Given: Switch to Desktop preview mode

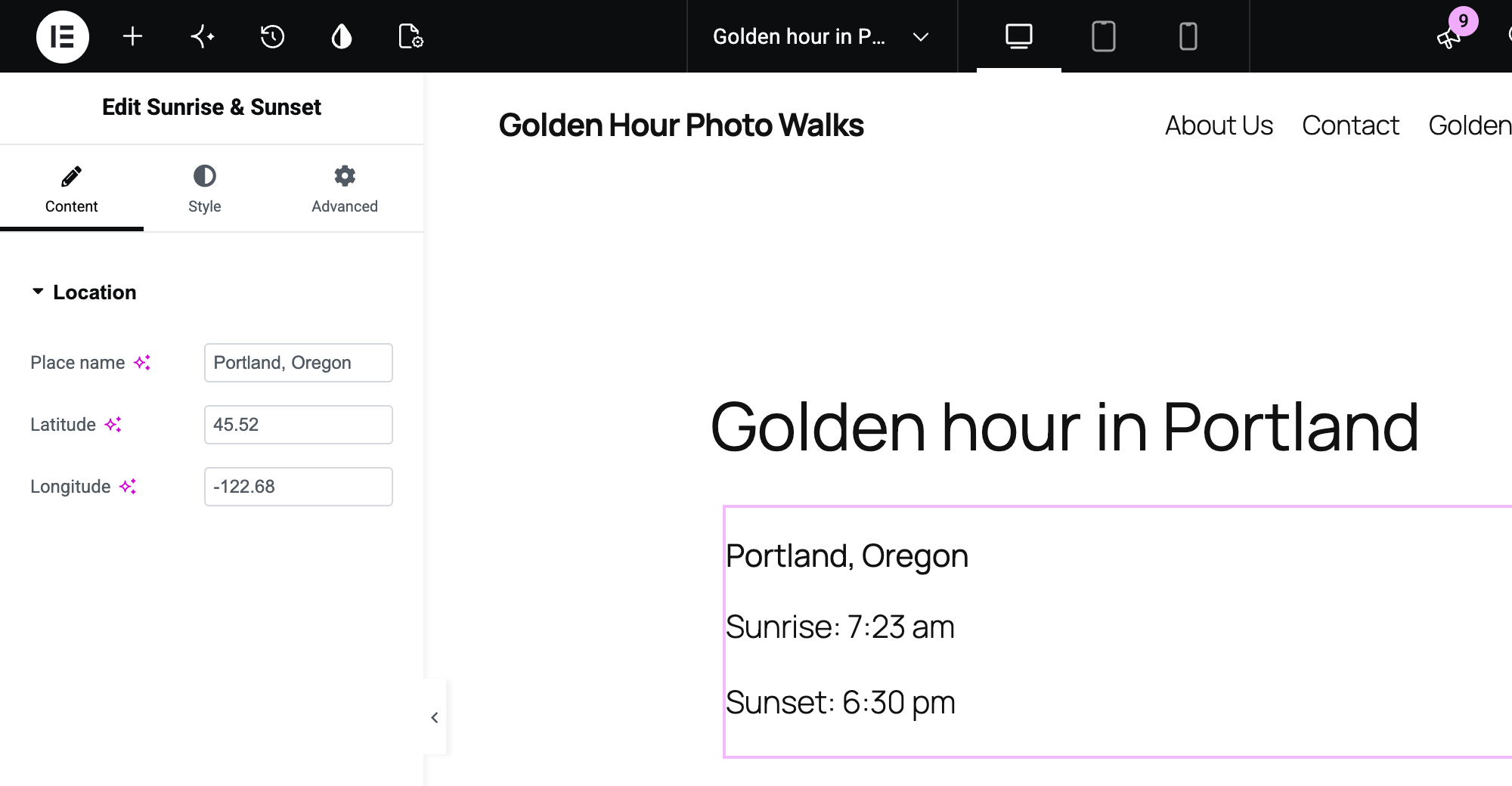Looking at the screenshot, I should (1018, 36).
